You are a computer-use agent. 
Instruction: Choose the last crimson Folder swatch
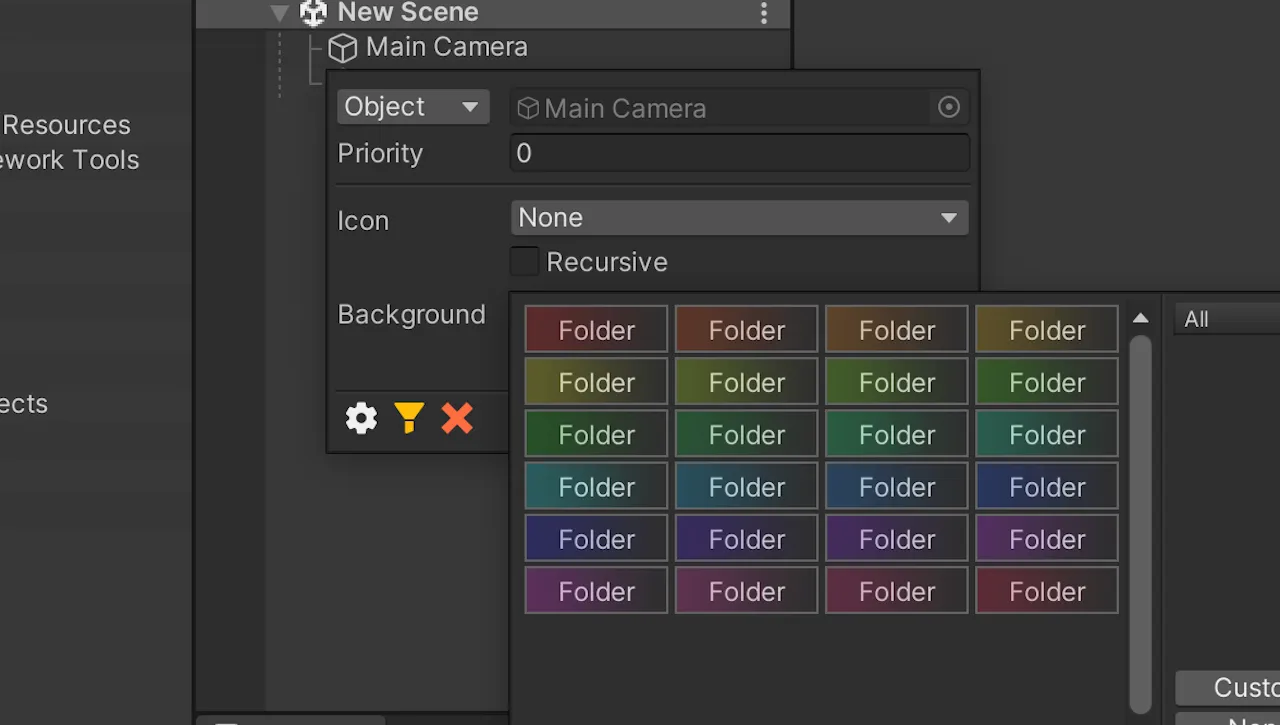tap(1046, 591)
